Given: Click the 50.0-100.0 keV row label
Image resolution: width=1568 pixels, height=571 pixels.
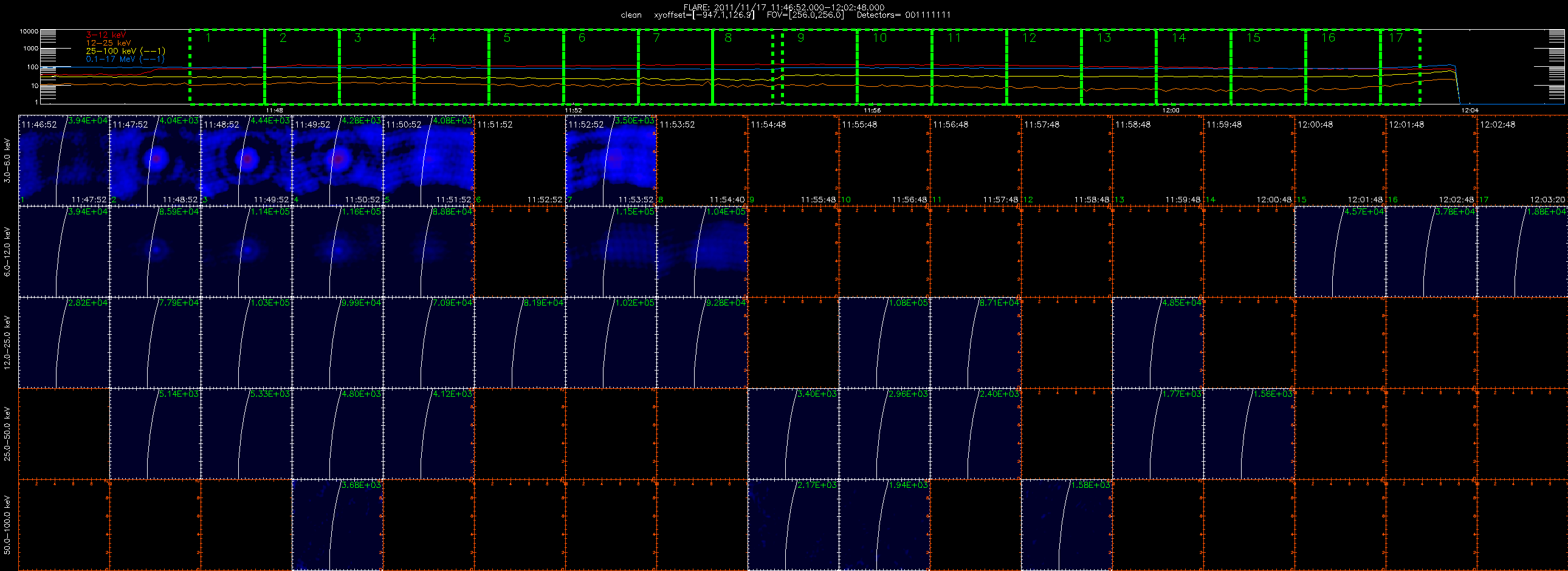Looking at the screenshot, I should pos(7,525).
